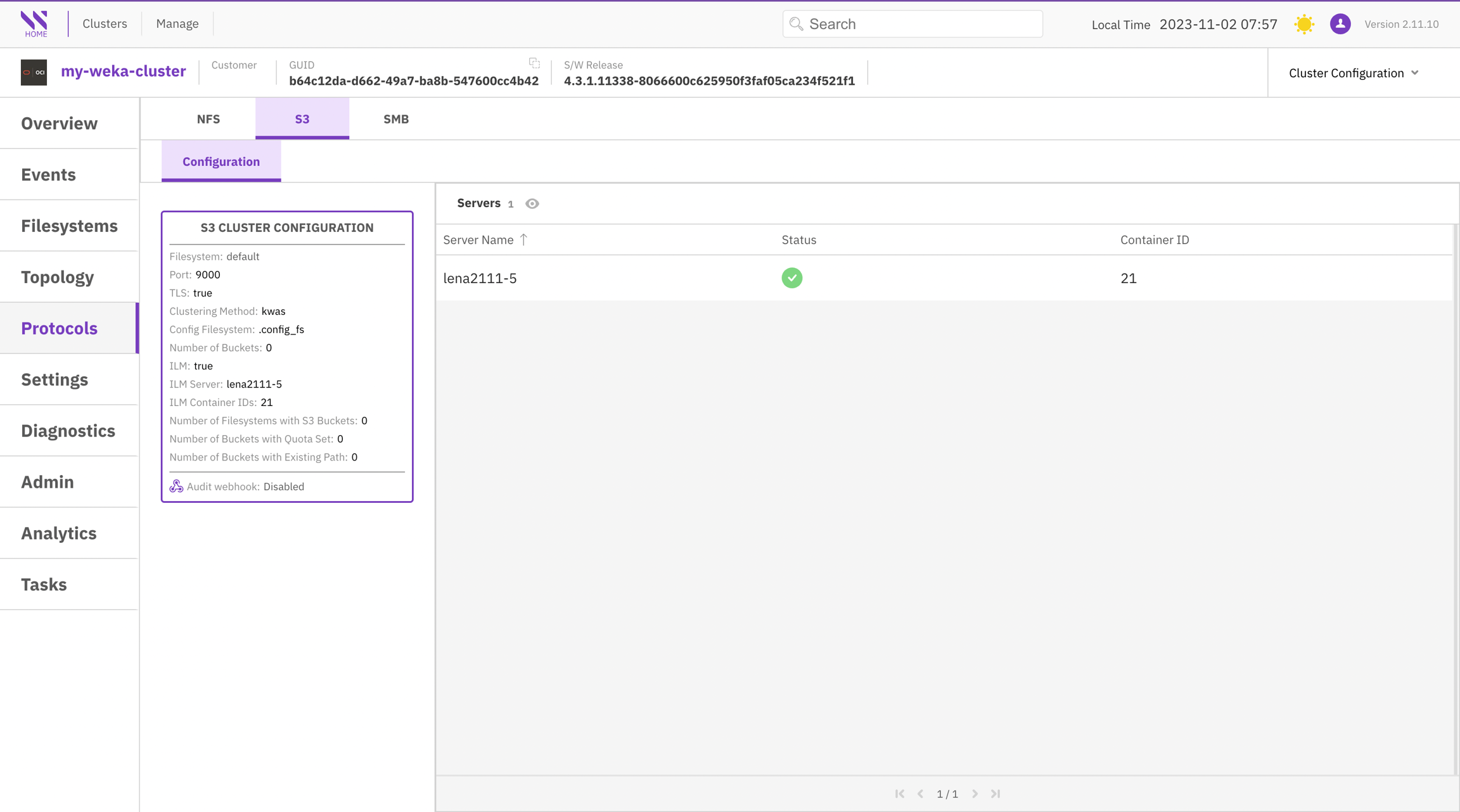Go to the first page of servers

tap(900, 794)
